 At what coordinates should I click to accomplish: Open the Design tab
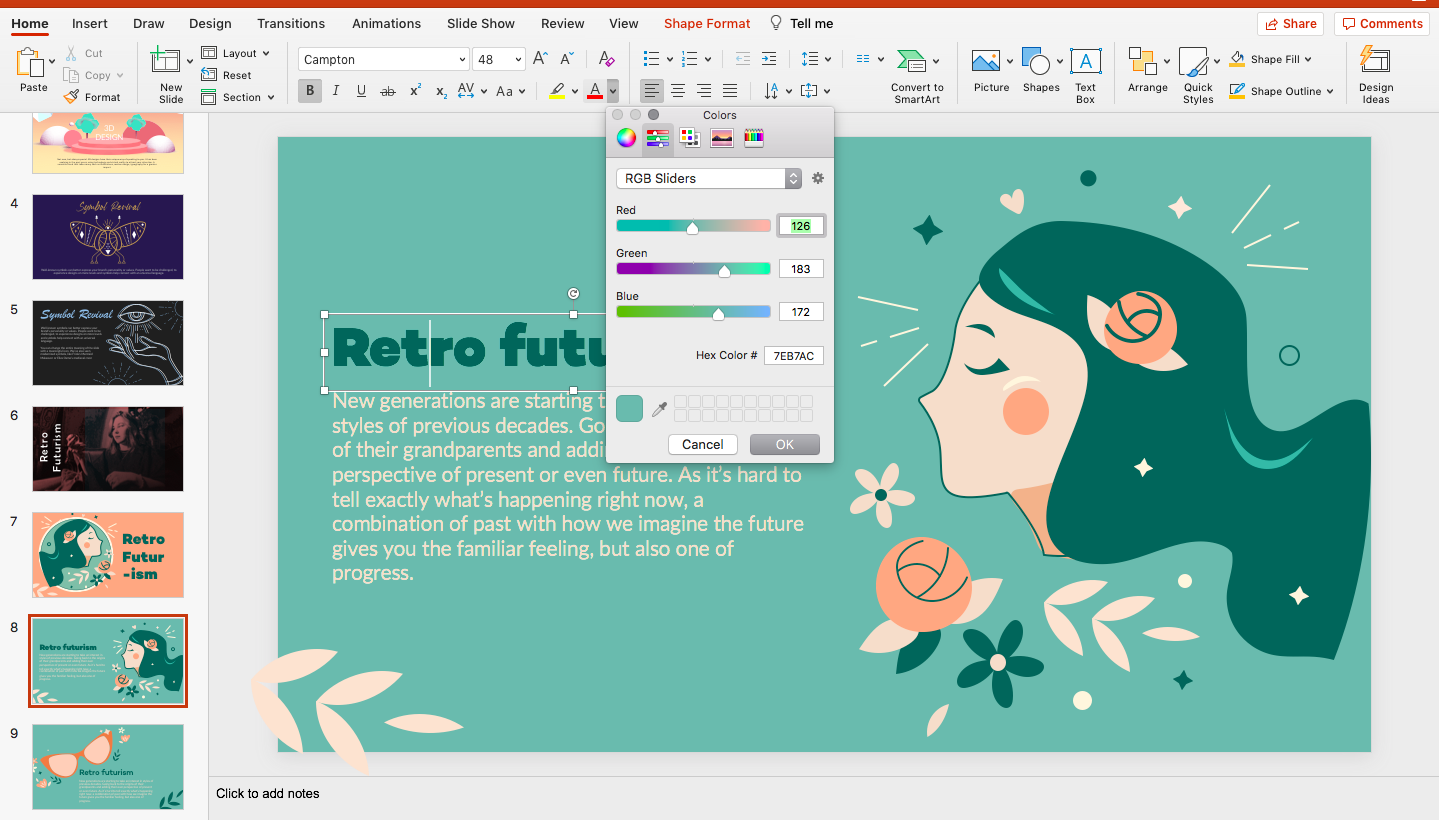210,23
